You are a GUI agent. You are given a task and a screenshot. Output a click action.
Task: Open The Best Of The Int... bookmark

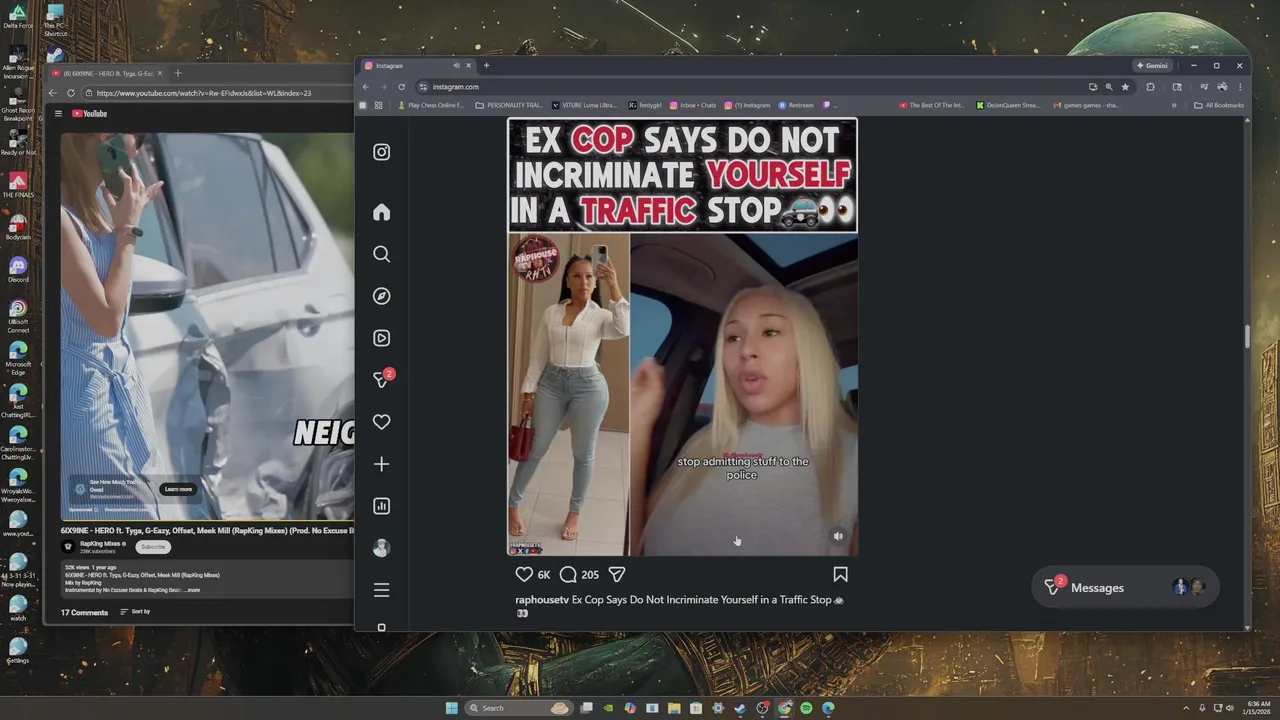[x=932, y=105]
